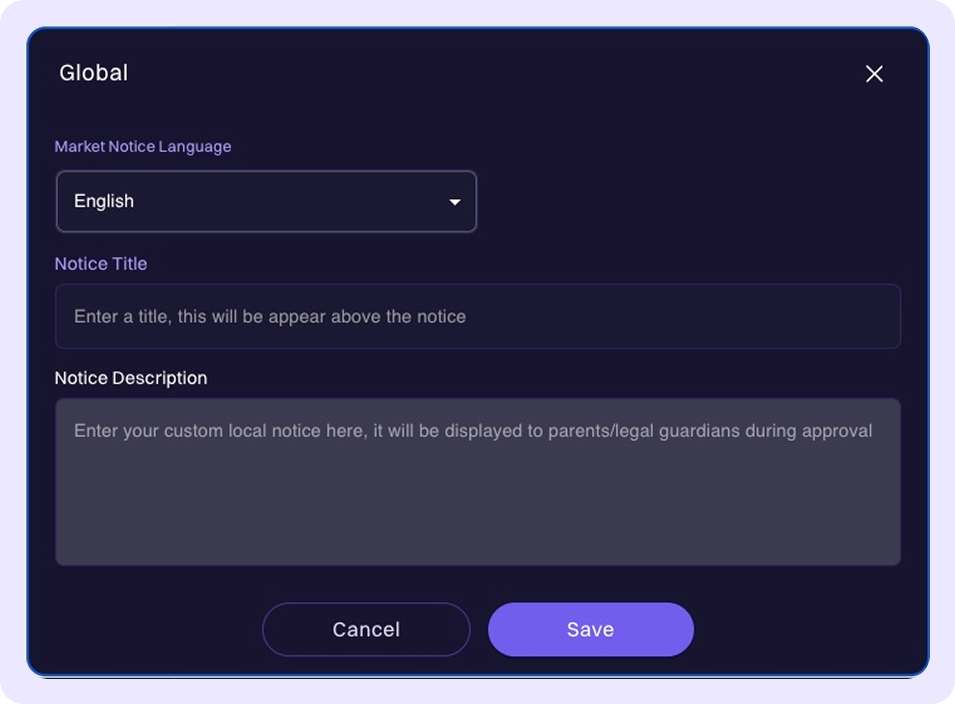Click the Market Notice Language label
Screen dimensions: 955x704
click(x=143, y=146)
